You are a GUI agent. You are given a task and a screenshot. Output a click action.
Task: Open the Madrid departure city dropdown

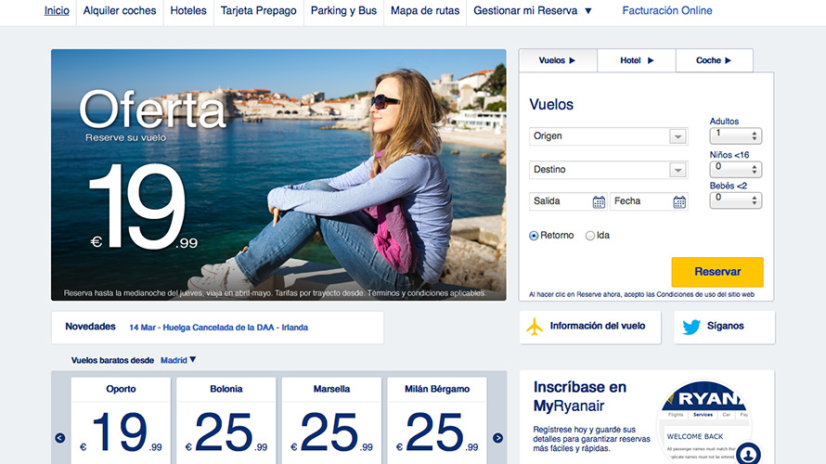pos(179,360)
